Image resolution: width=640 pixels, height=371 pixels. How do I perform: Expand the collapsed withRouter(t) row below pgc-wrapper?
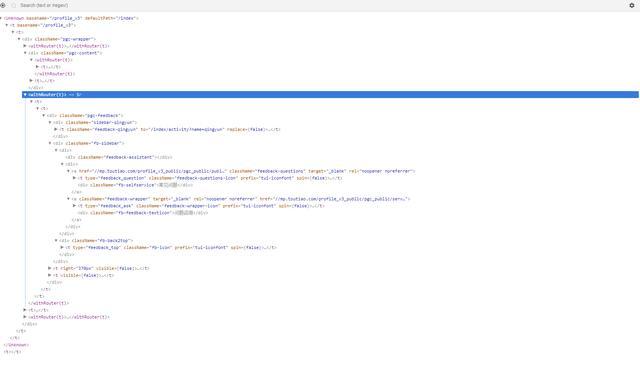coord(25,46)
